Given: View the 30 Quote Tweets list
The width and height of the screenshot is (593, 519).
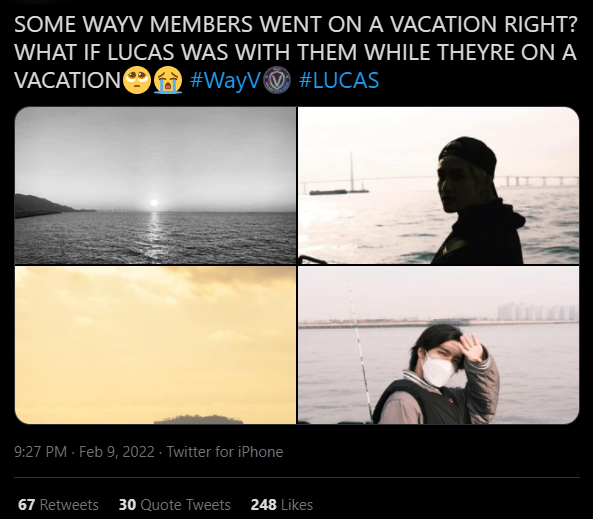Looking at the screenshot, I should point(175,505).
